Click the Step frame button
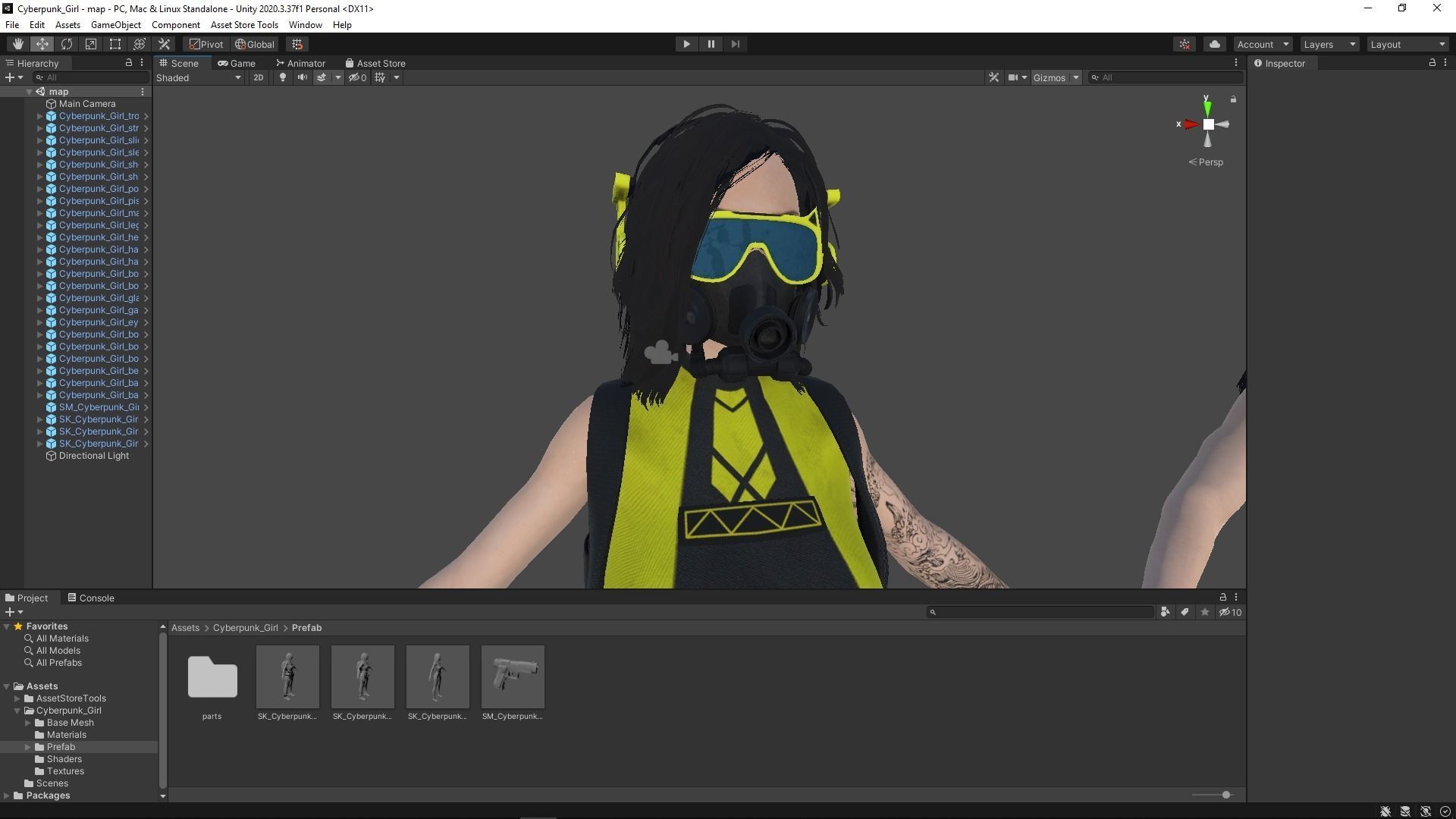The image size is (1456, 819). click(x=735, y=44)
